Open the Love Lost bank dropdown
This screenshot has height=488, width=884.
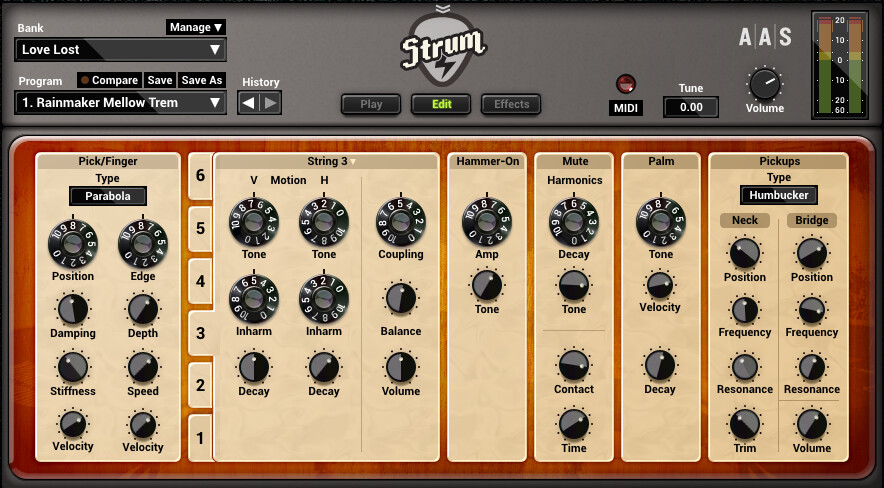point(121,50)
